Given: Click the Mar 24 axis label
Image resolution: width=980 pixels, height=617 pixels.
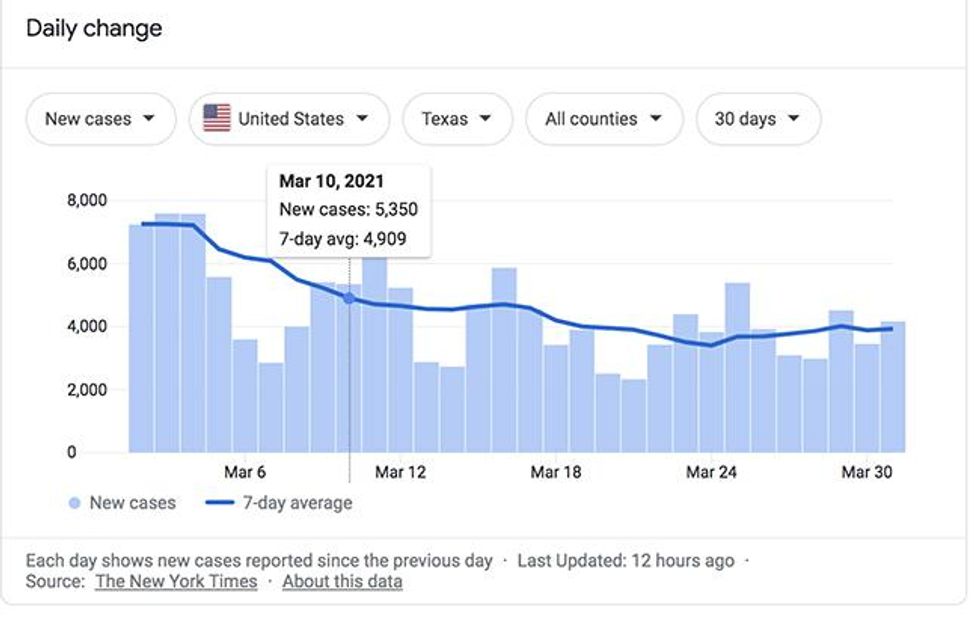Looking at the screenshot, I should [710, 472].
